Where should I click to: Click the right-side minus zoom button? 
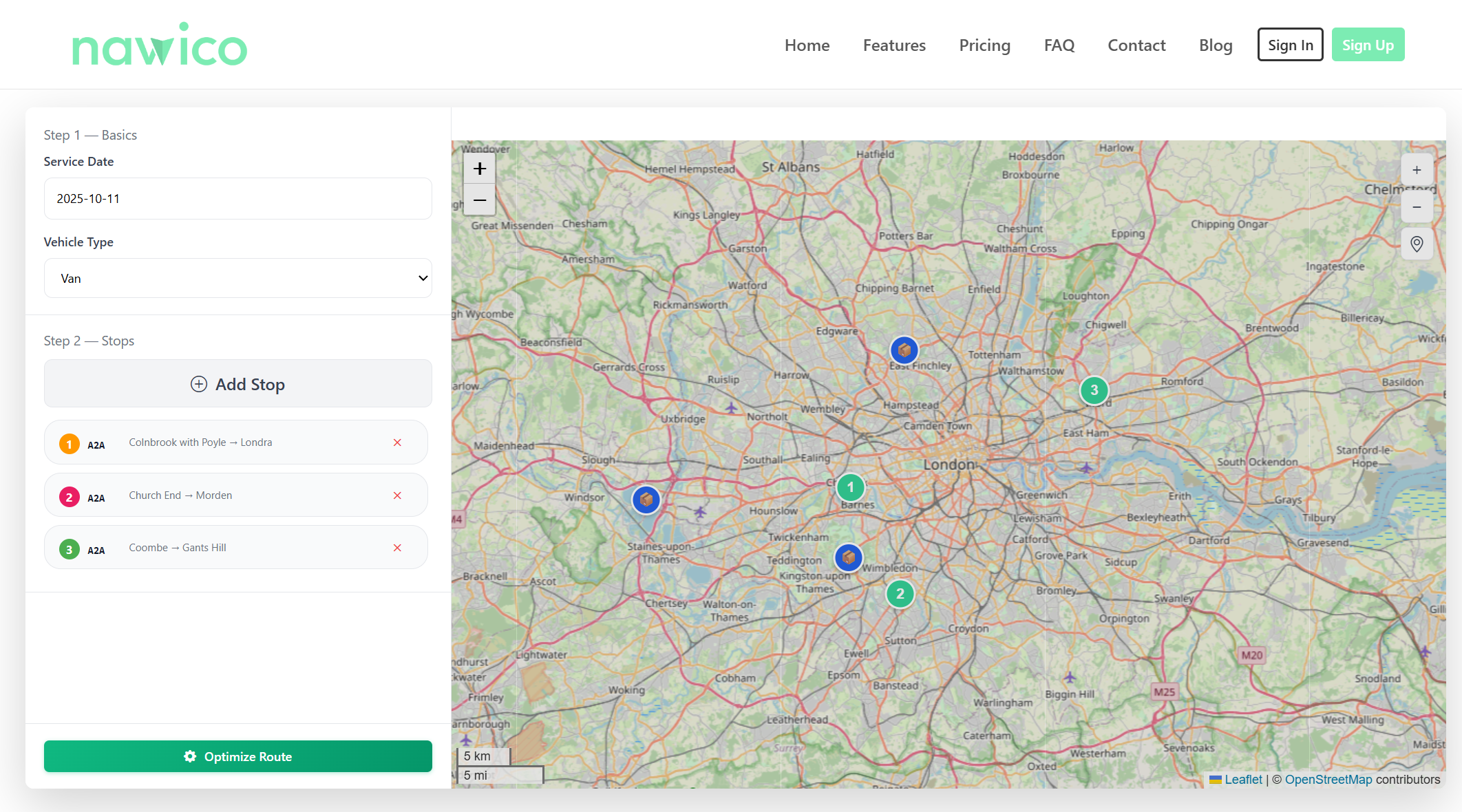pyautogui.click(x=1417, y=206)
